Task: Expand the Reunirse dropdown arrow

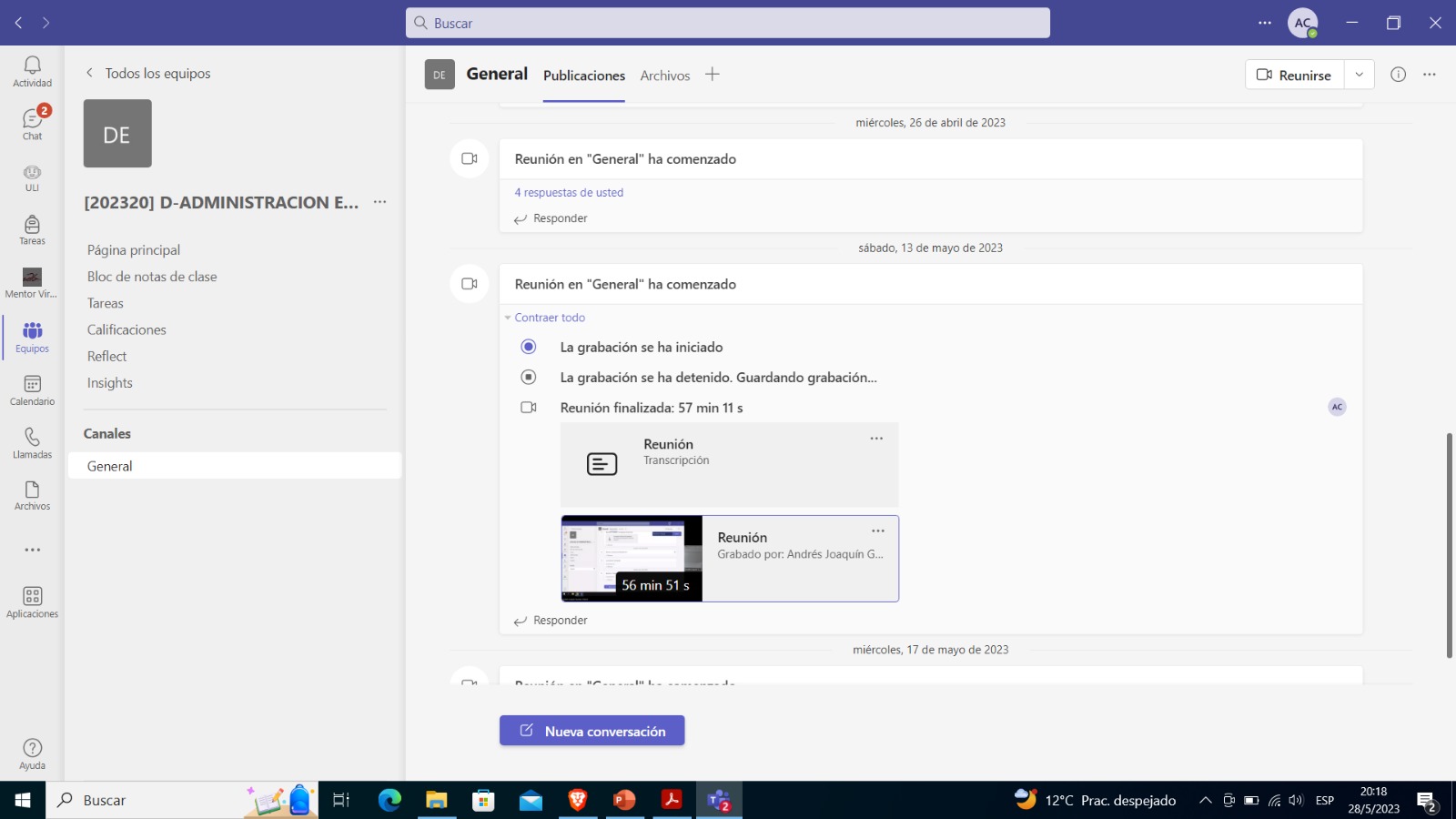Action: (1359, 75)
